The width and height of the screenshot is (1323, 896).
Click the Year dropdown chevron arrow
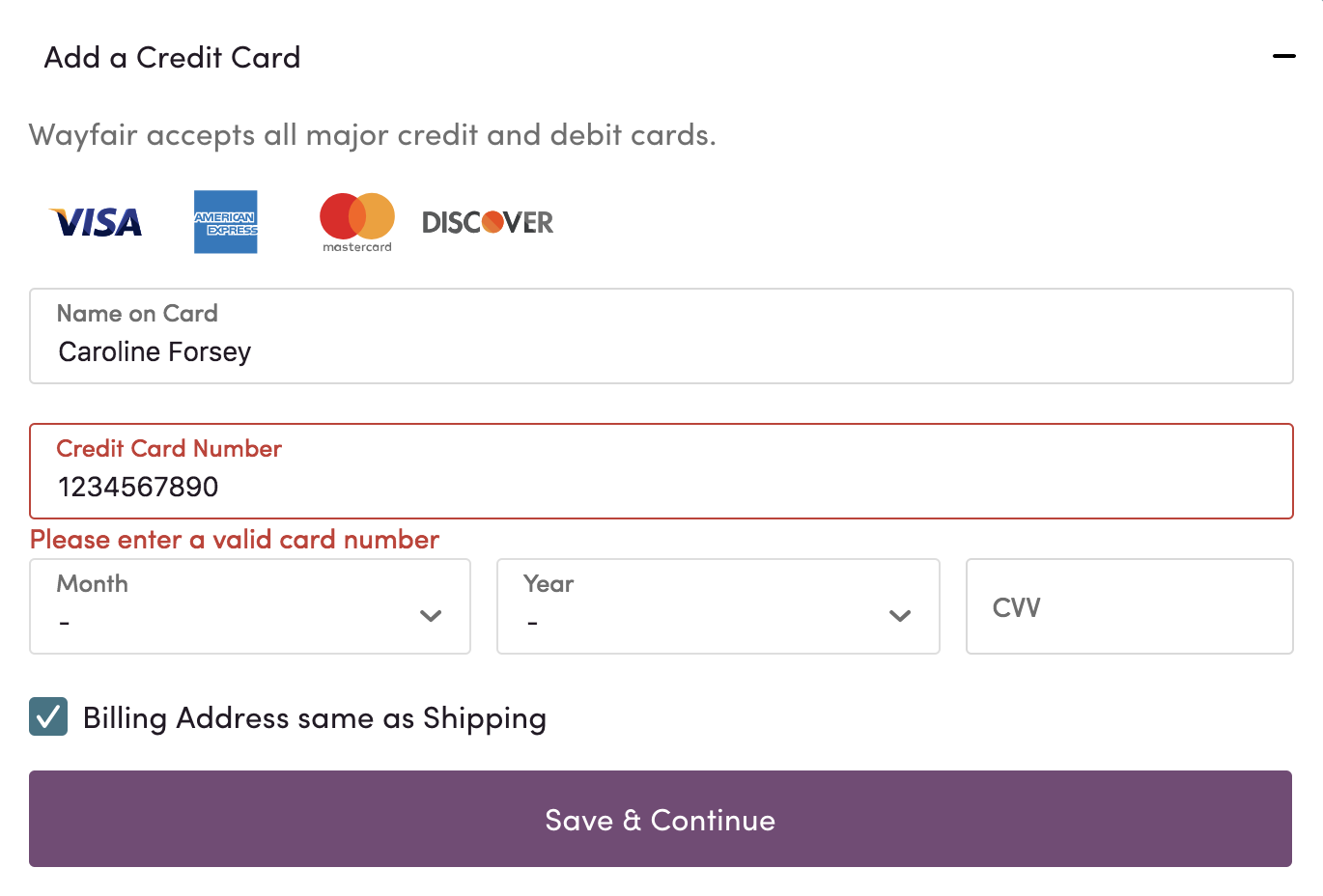(x=900, y=616)
